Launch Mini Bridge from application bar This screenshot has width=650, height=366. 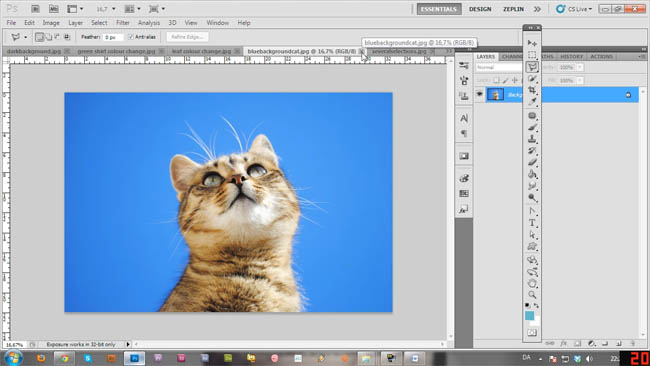(x=53, y=9)
